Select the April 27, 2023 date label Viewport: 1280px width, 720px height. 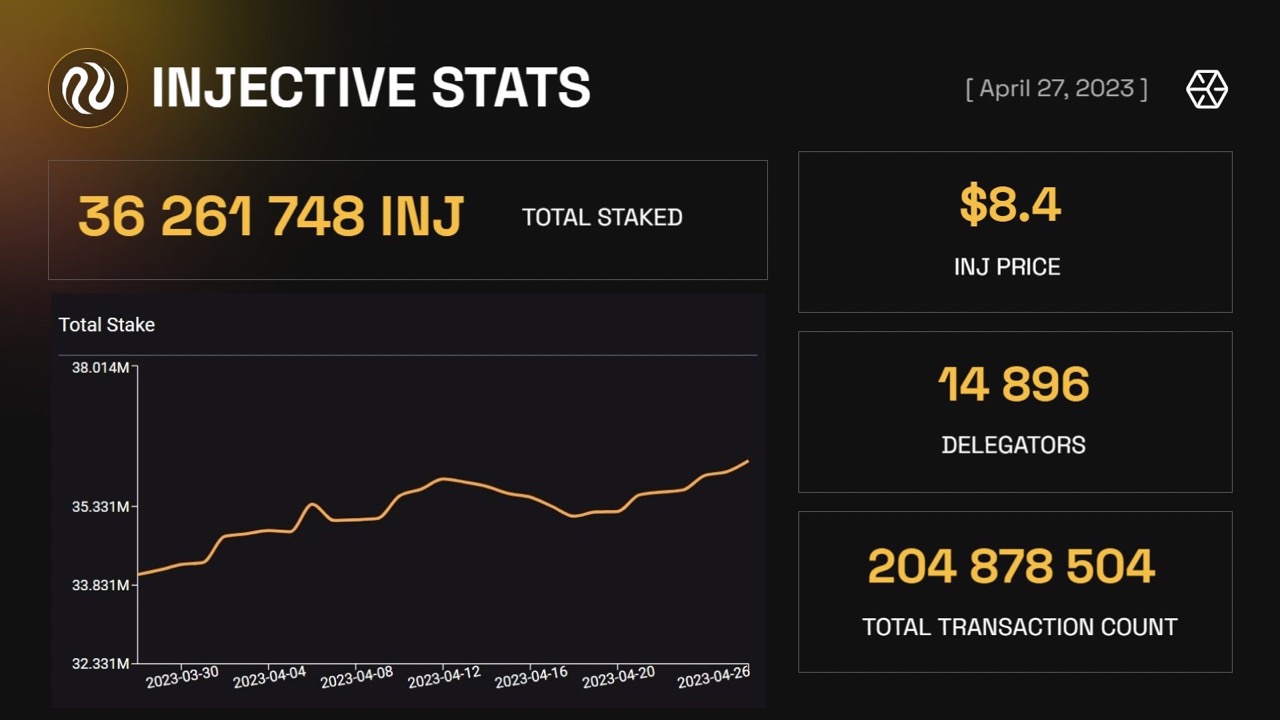point(1056,89)
